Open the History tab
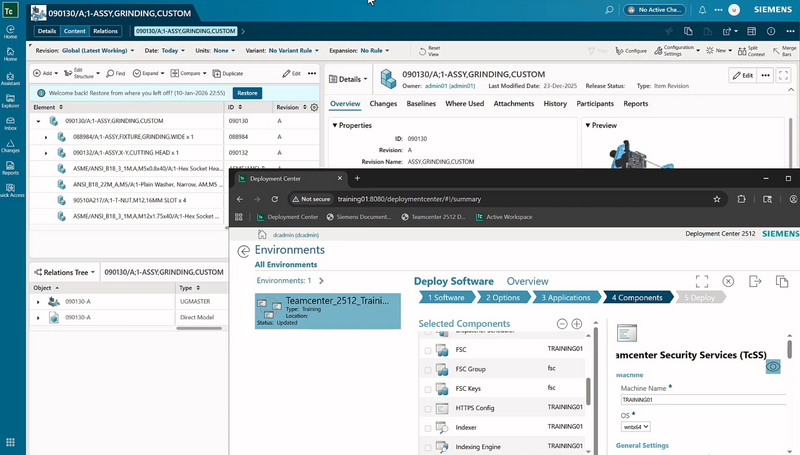The height and width of the screenshot is (455, 800). coord(555,104)
